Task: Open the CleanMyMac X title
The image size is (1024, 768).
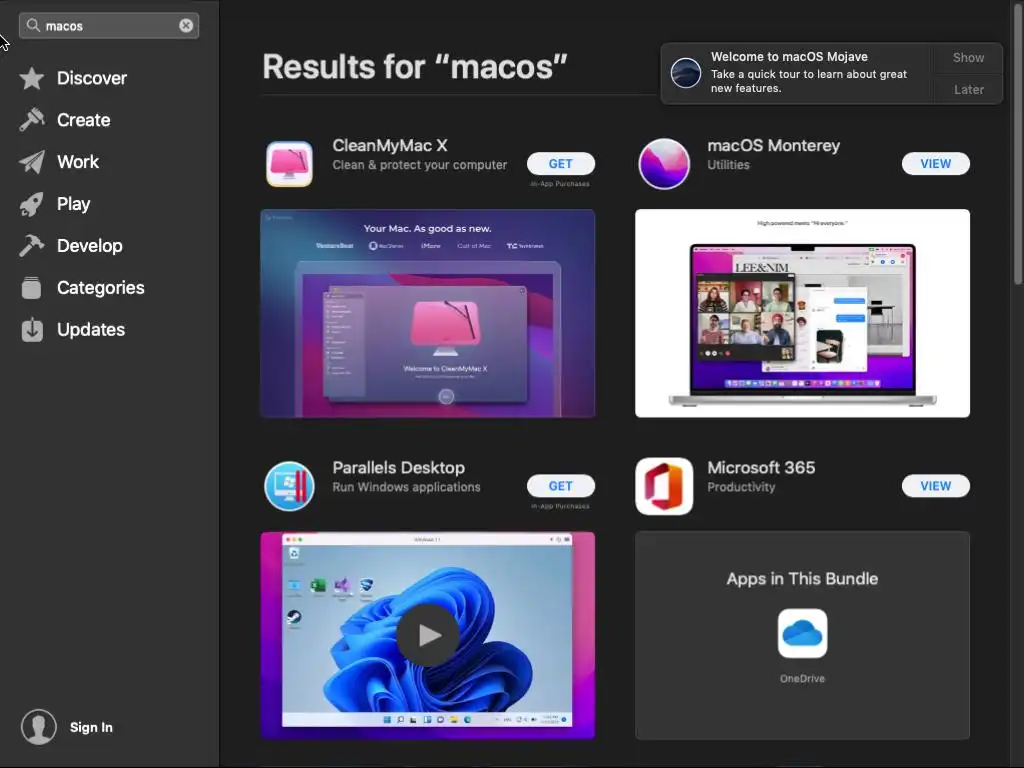Action: pos(390,146)
